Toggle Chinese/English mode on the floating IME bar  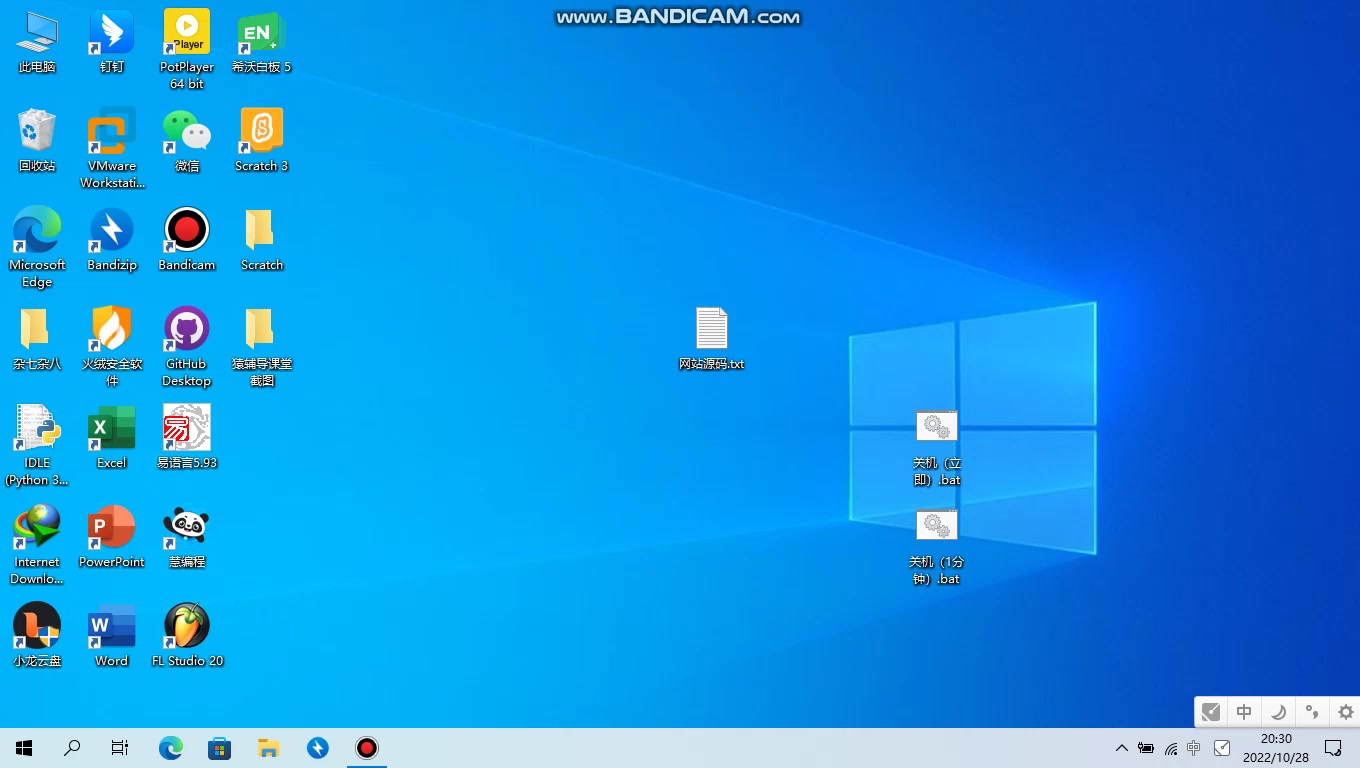click(1244, 712)
